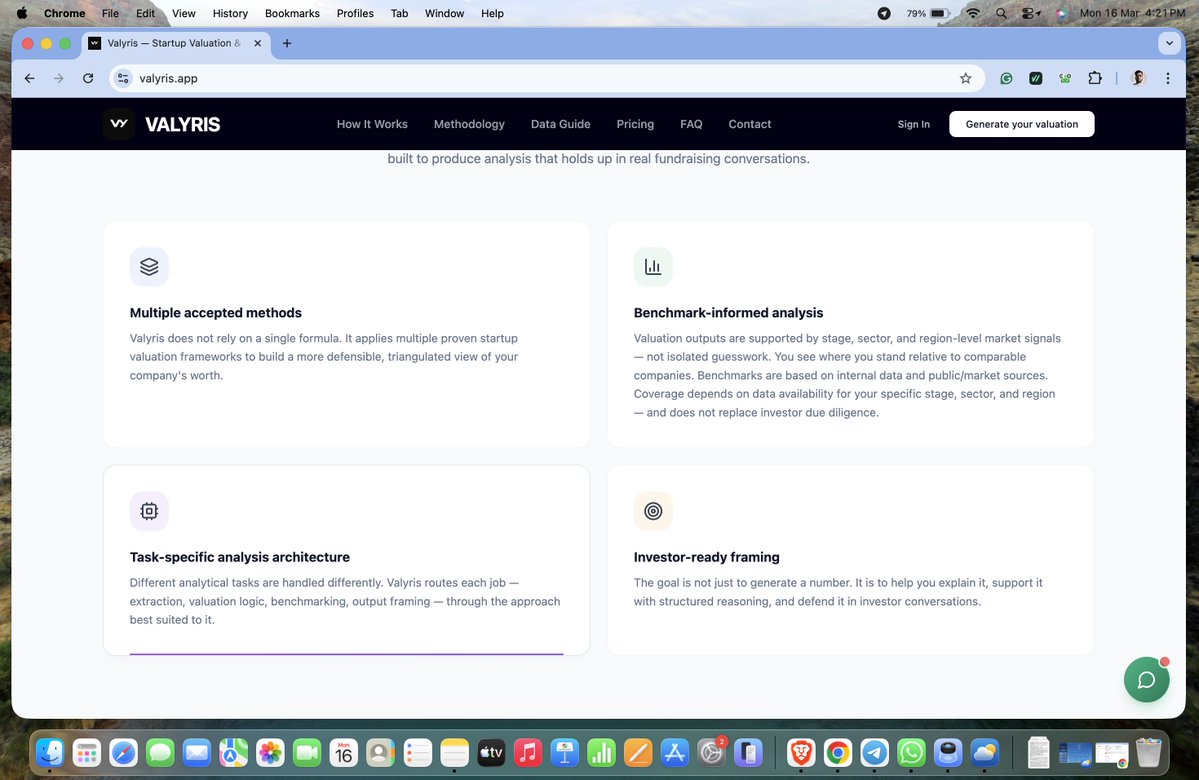
Task: Launch Safari from the Dock
Action: (x=123, y=753)
